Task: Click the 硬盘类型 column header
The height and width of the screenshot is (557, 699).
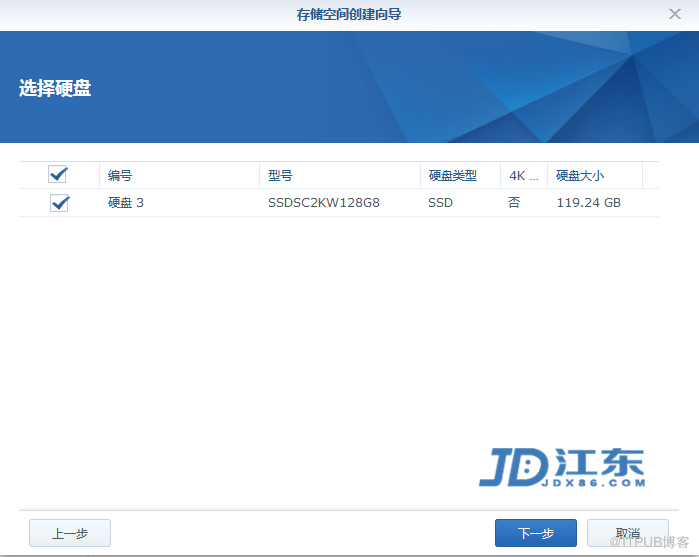Action: click(453, 175)
